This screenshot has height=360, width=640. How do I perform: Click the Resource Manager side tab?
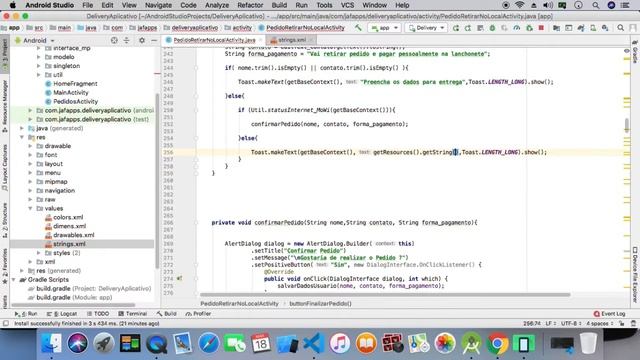point(5,106)
